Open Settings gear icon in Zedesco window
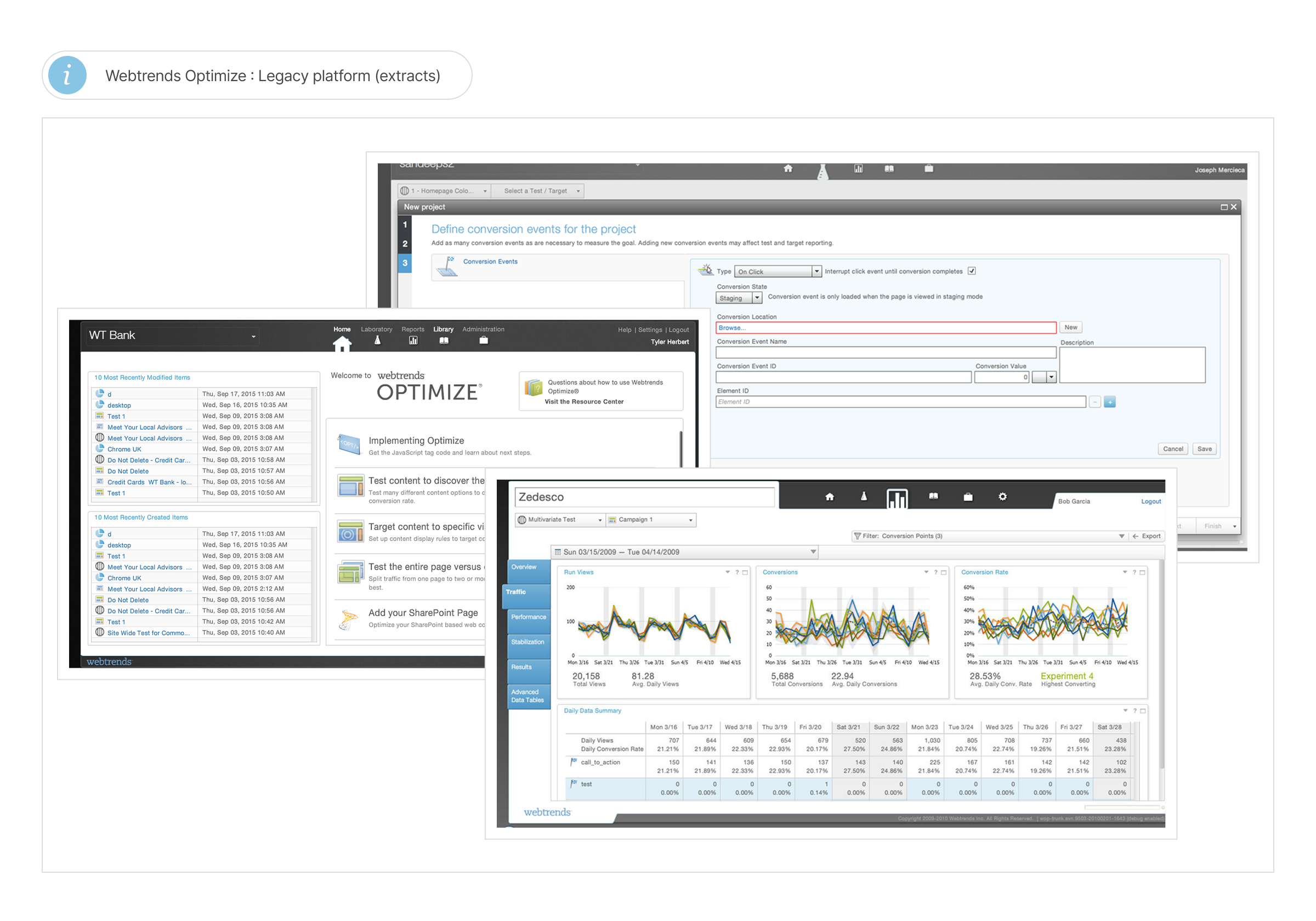This screenshot has height=921, width=1316. click(x=1002, y=496)
